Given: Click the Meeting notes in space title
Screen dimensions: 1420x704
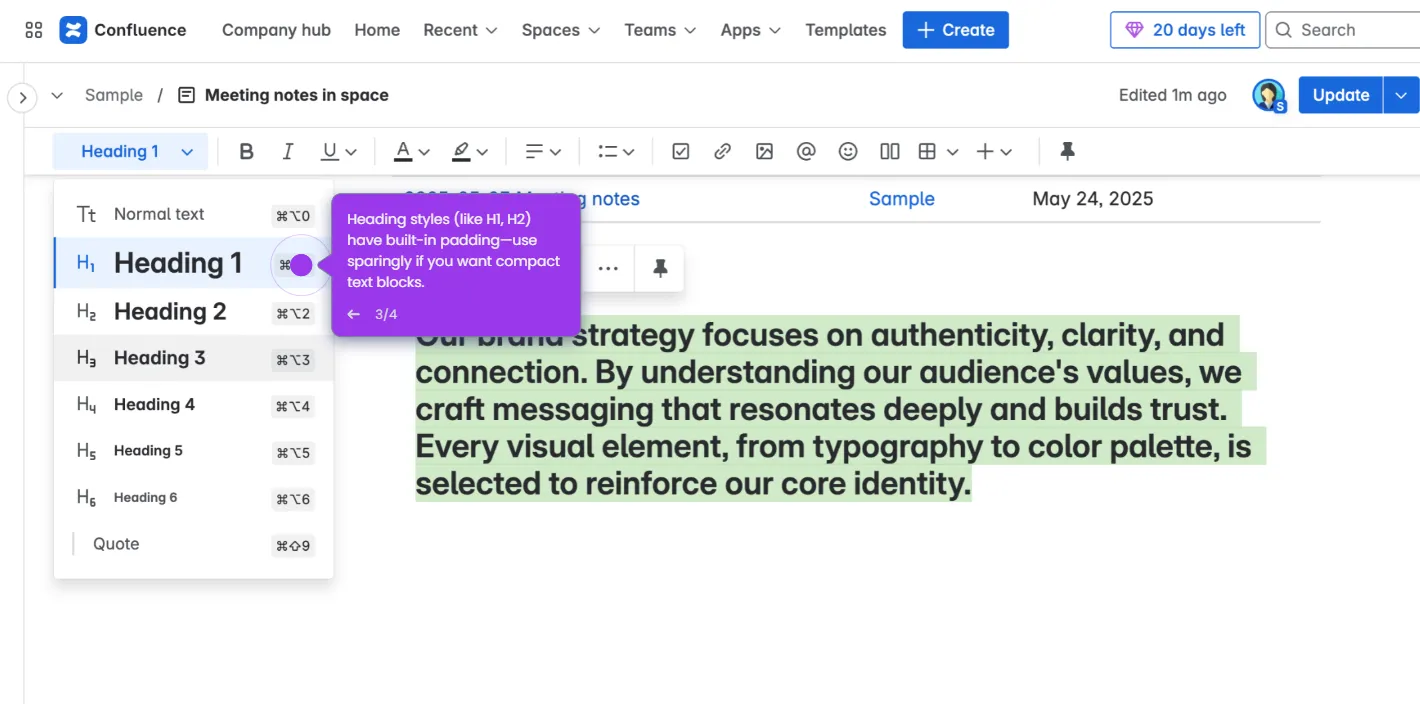Looking at the screenshot, I should (x=297, y=95).
